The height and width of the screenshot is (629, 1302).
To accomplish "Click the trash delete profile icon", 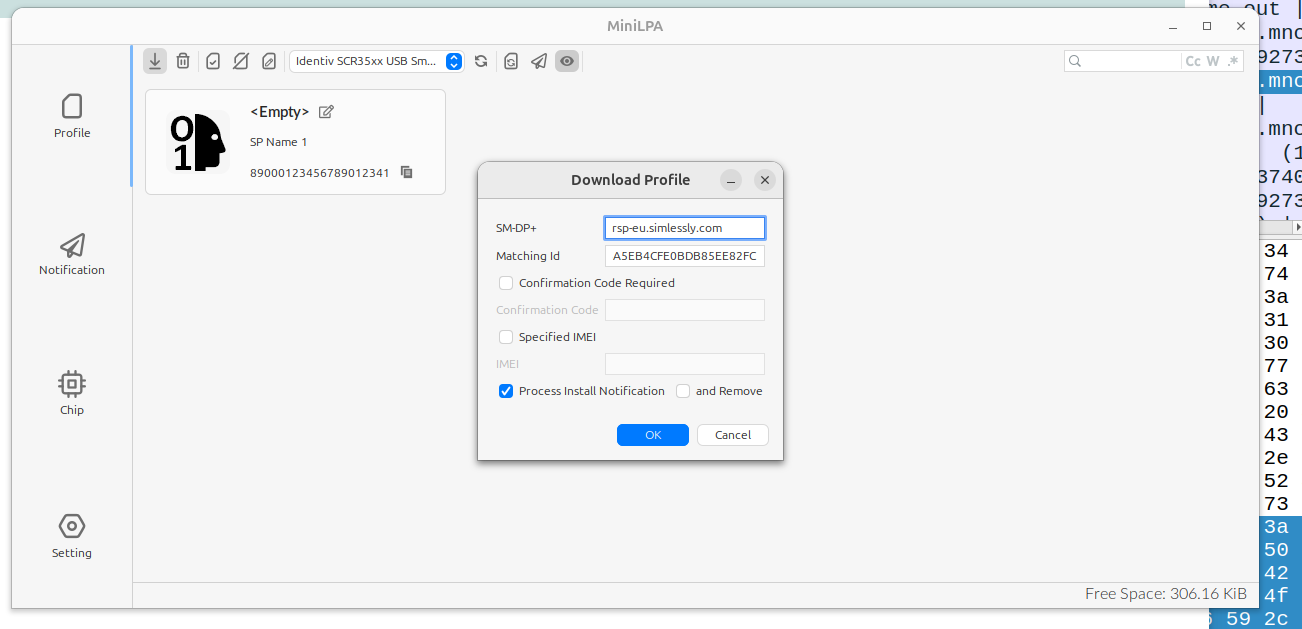I will coord(183,61).
